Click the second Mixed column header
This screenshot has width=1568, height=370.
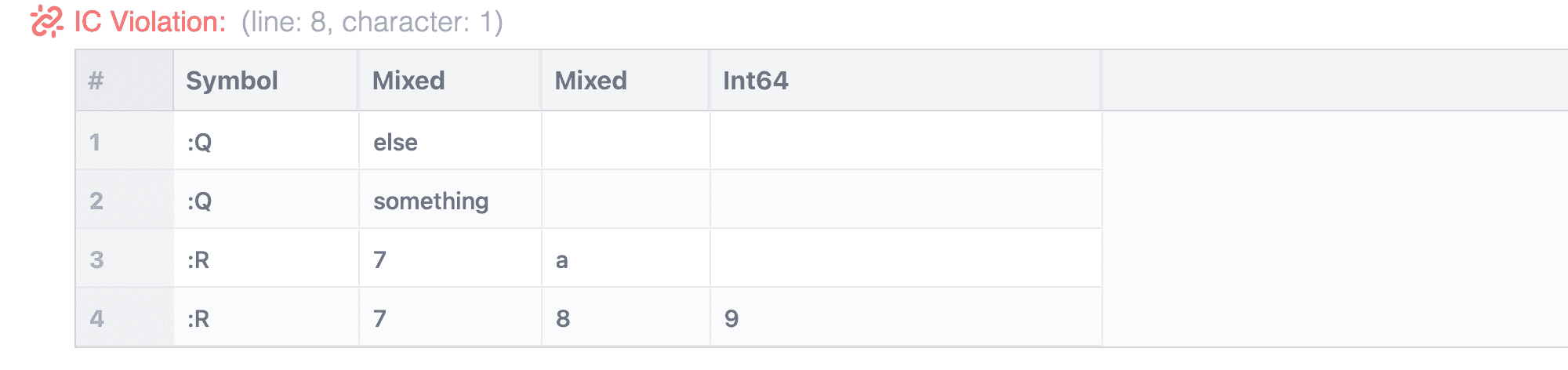(590, 81)
